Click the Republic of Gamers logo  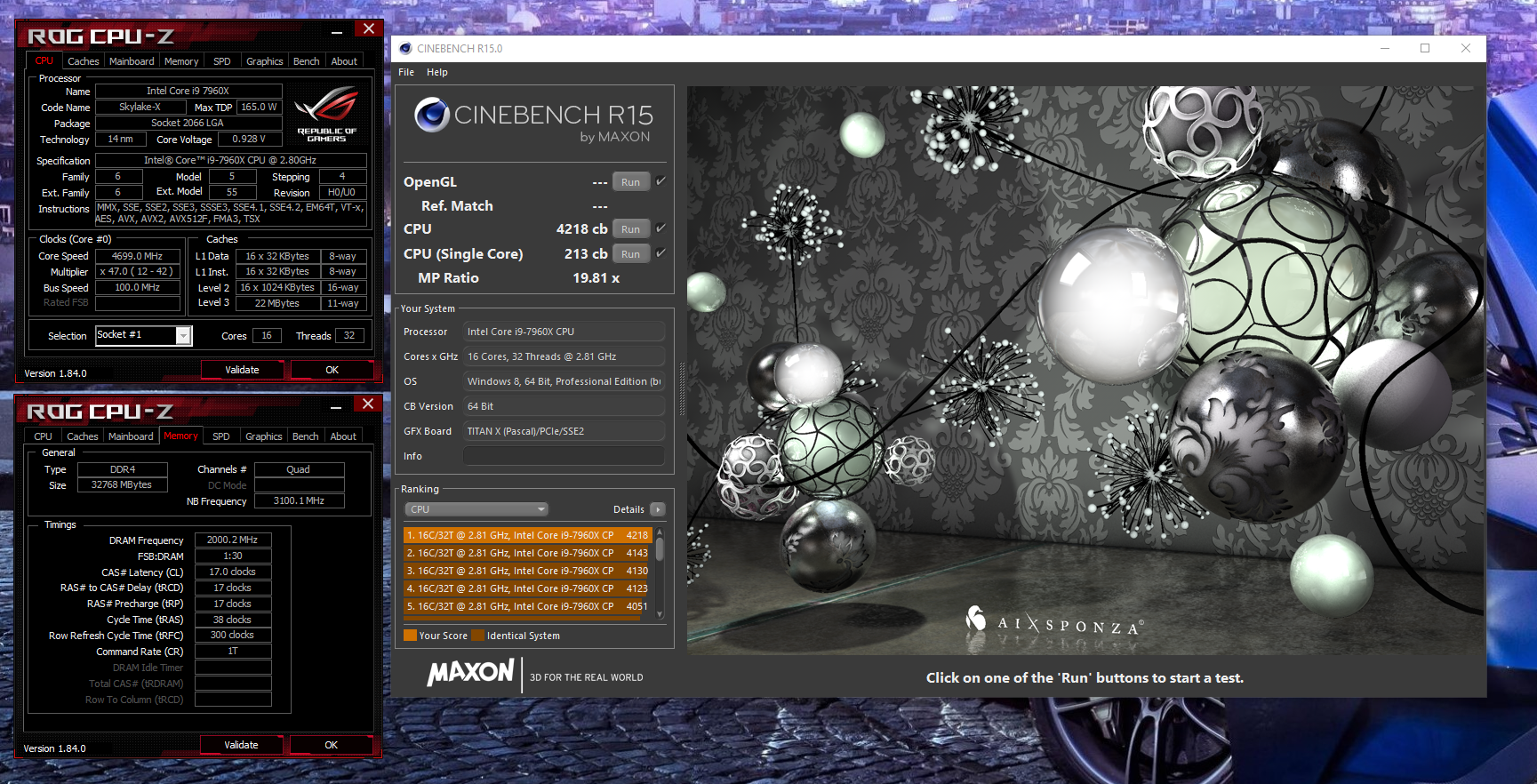click(x=326, y=114)
